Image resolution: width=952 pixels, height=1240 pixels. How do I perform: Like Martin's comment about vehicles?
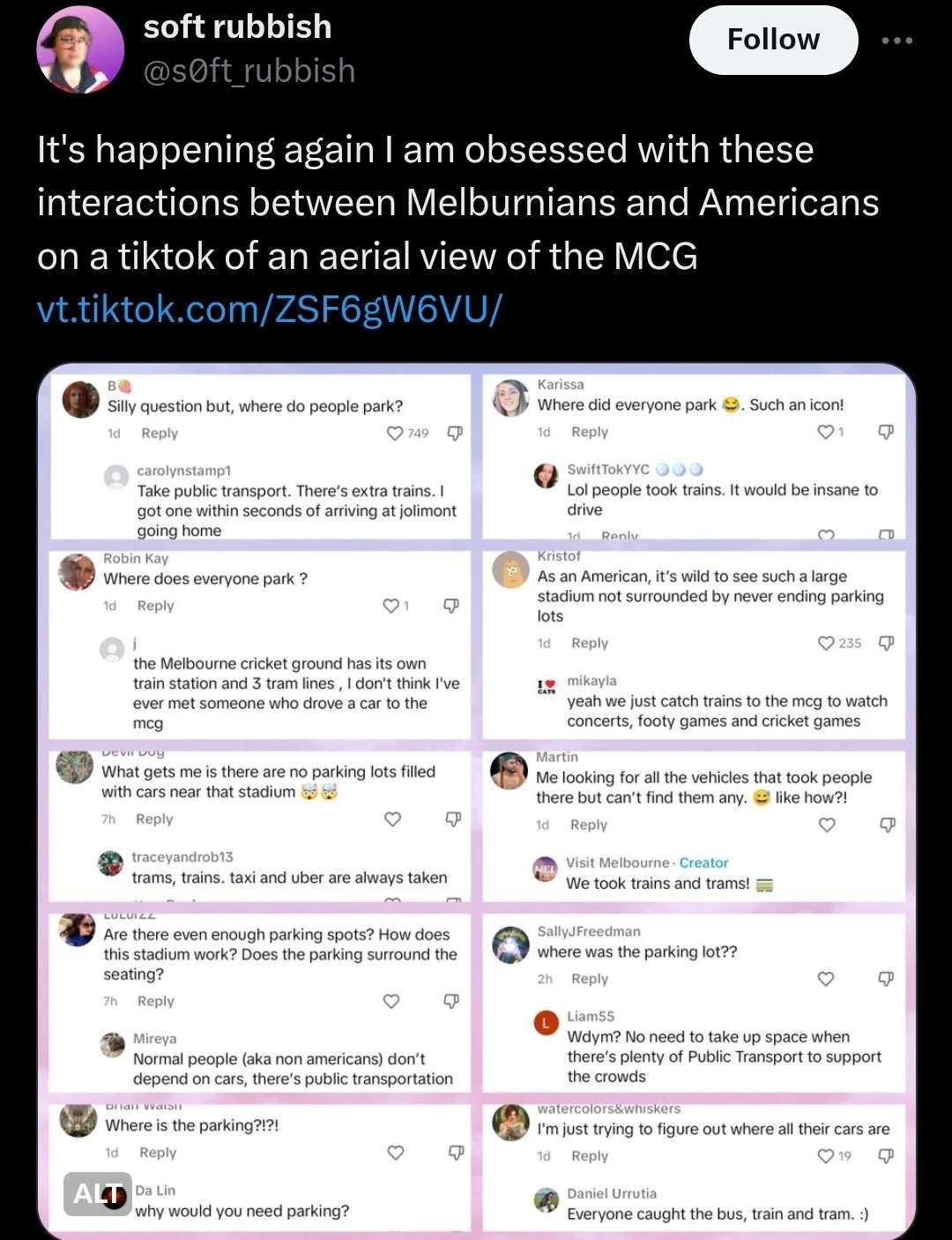827,825
